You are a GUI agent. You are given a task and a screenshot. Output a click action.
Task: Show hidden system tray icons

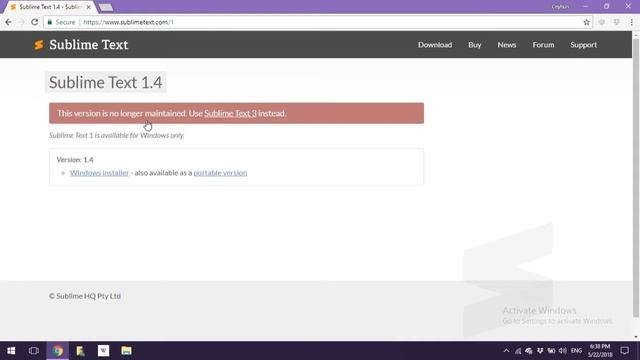click(x=506, y=351)
